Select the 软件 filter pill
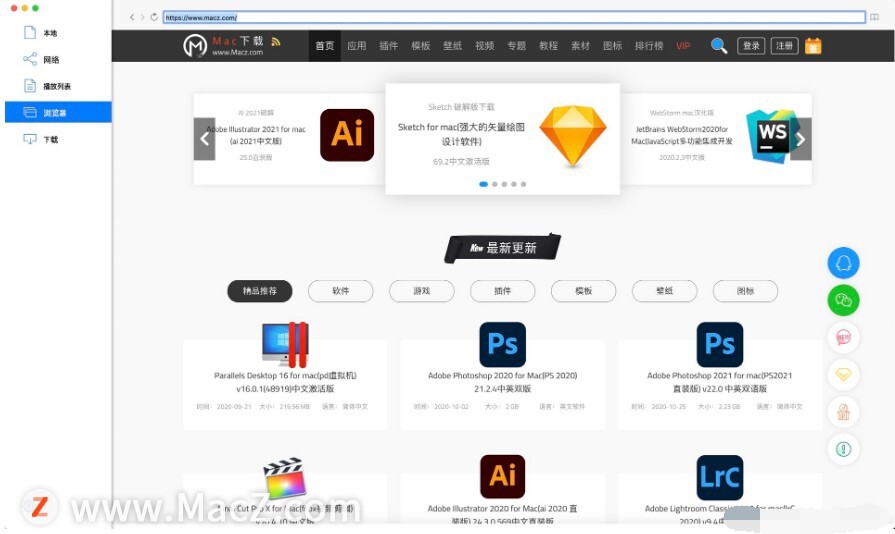895x534 pixels. pyautogui.click(x=341, y=291)
